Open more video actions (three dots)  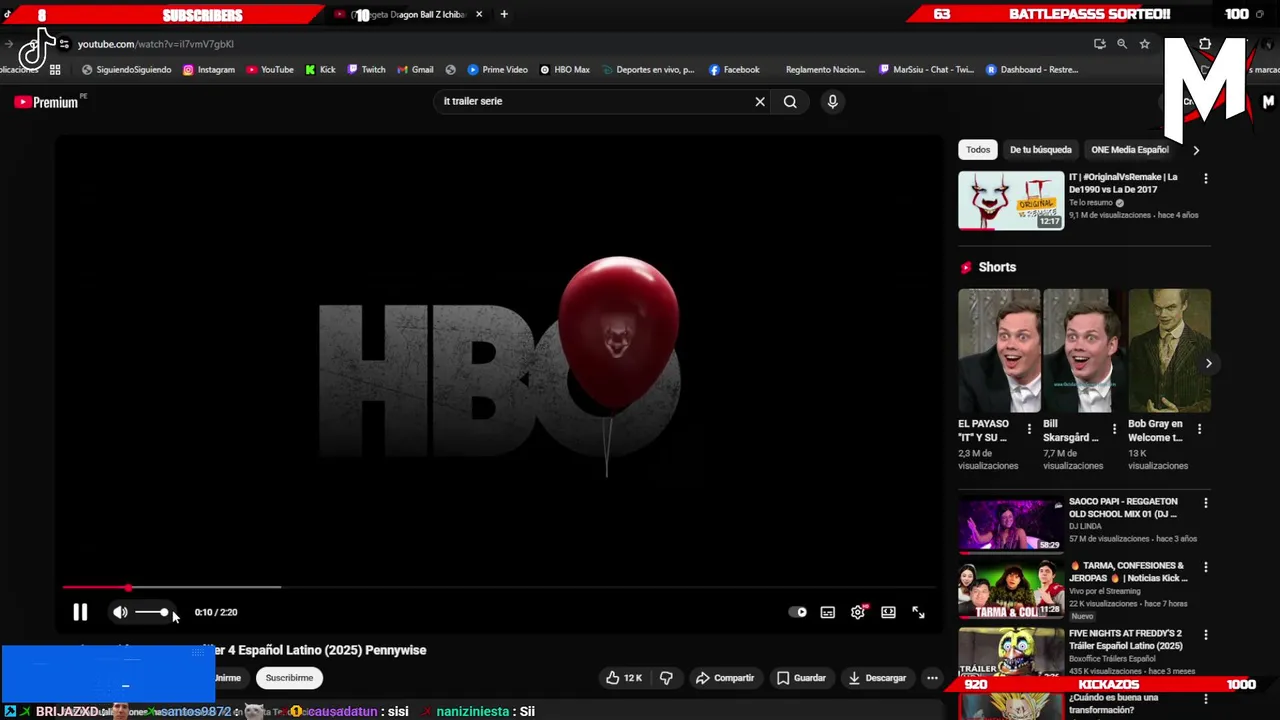coord(932,678)
